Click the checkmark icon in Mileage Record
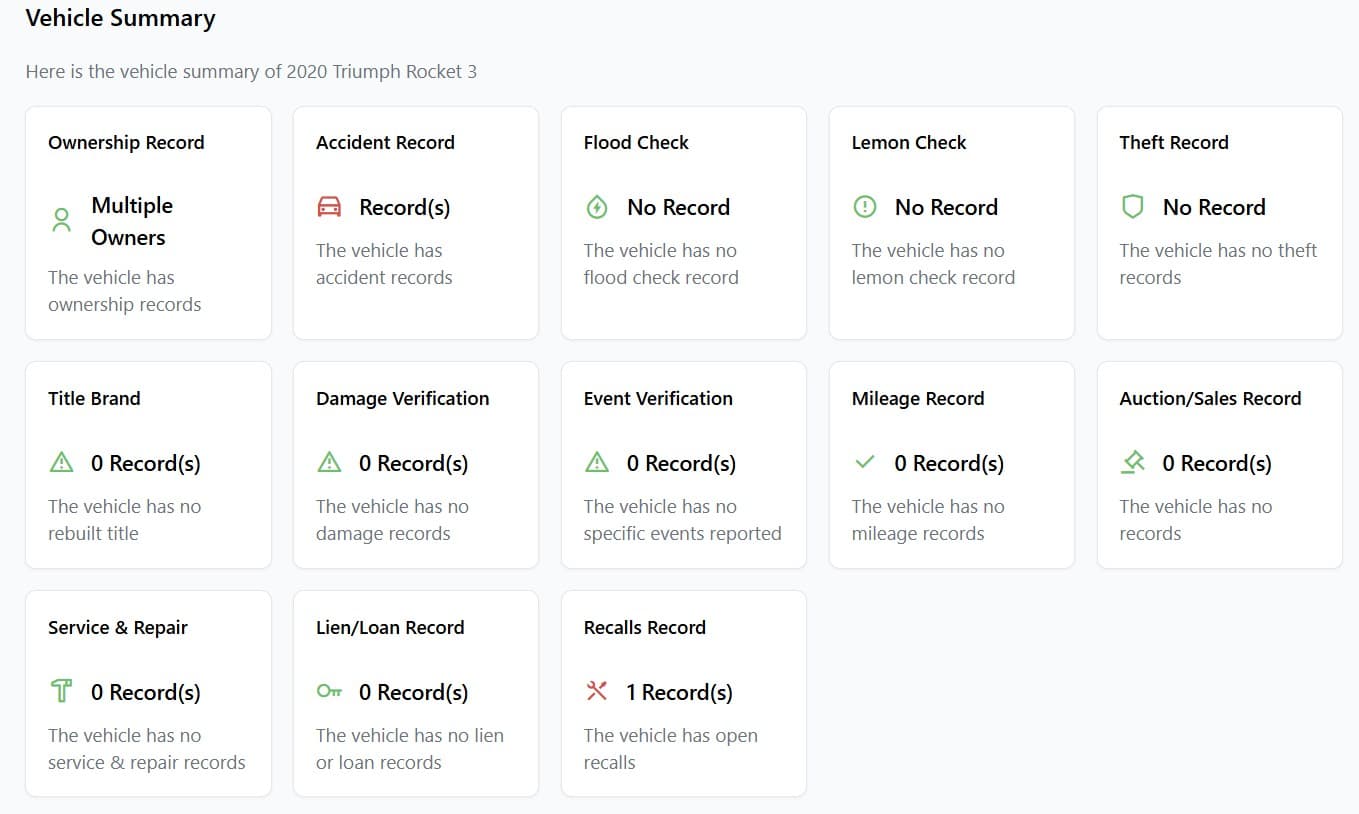This screenshot has height=814, width=1359. click(865, 462)
